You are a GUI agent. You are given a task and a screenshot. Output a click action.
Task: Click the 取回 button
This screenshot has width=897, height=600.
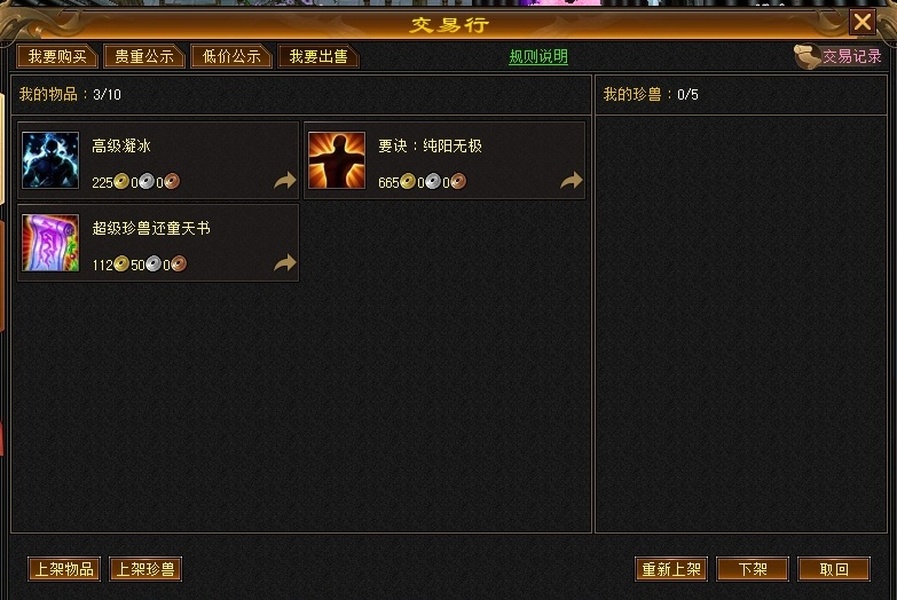(834, 569)
